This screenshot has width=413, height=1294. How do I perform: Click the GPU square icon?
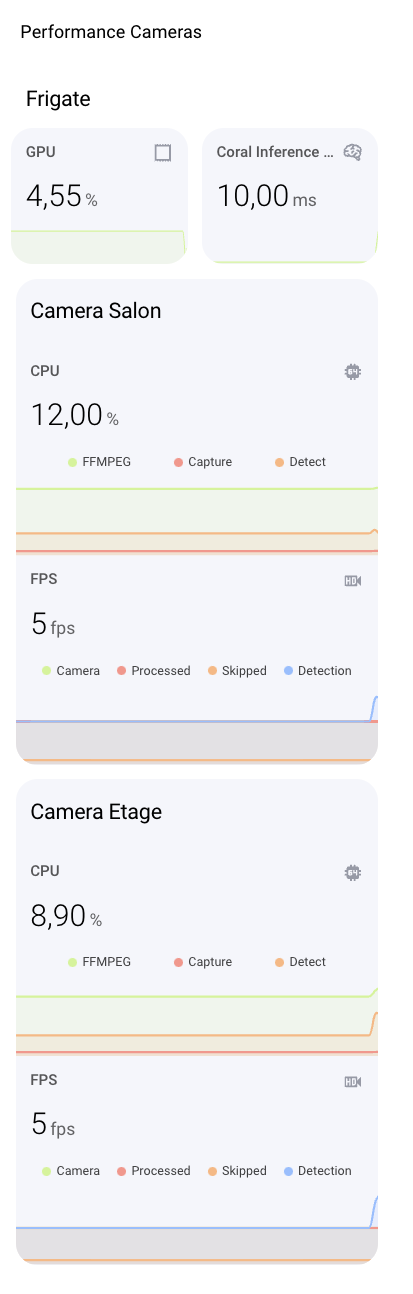pos(163,153)
